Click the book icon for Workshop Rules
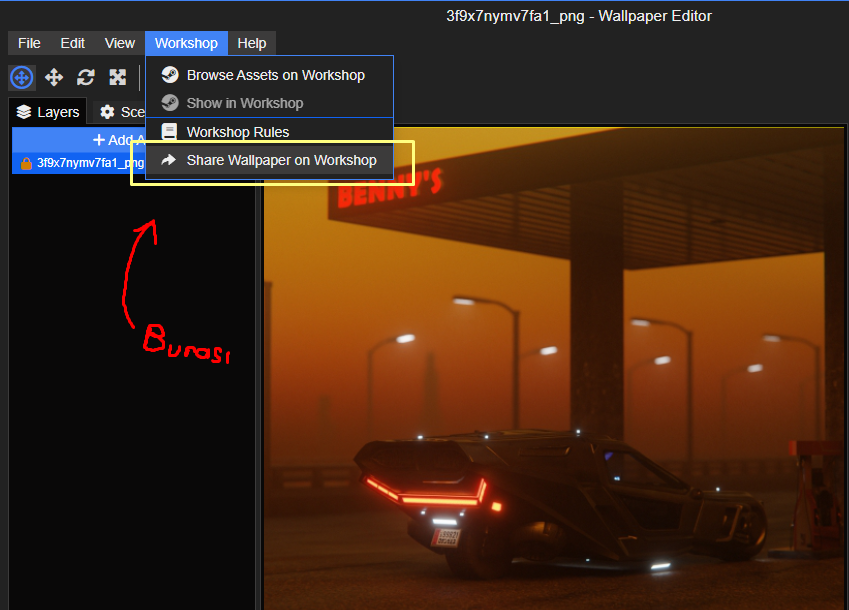This screenshot has width=849, height=610. 169,132
